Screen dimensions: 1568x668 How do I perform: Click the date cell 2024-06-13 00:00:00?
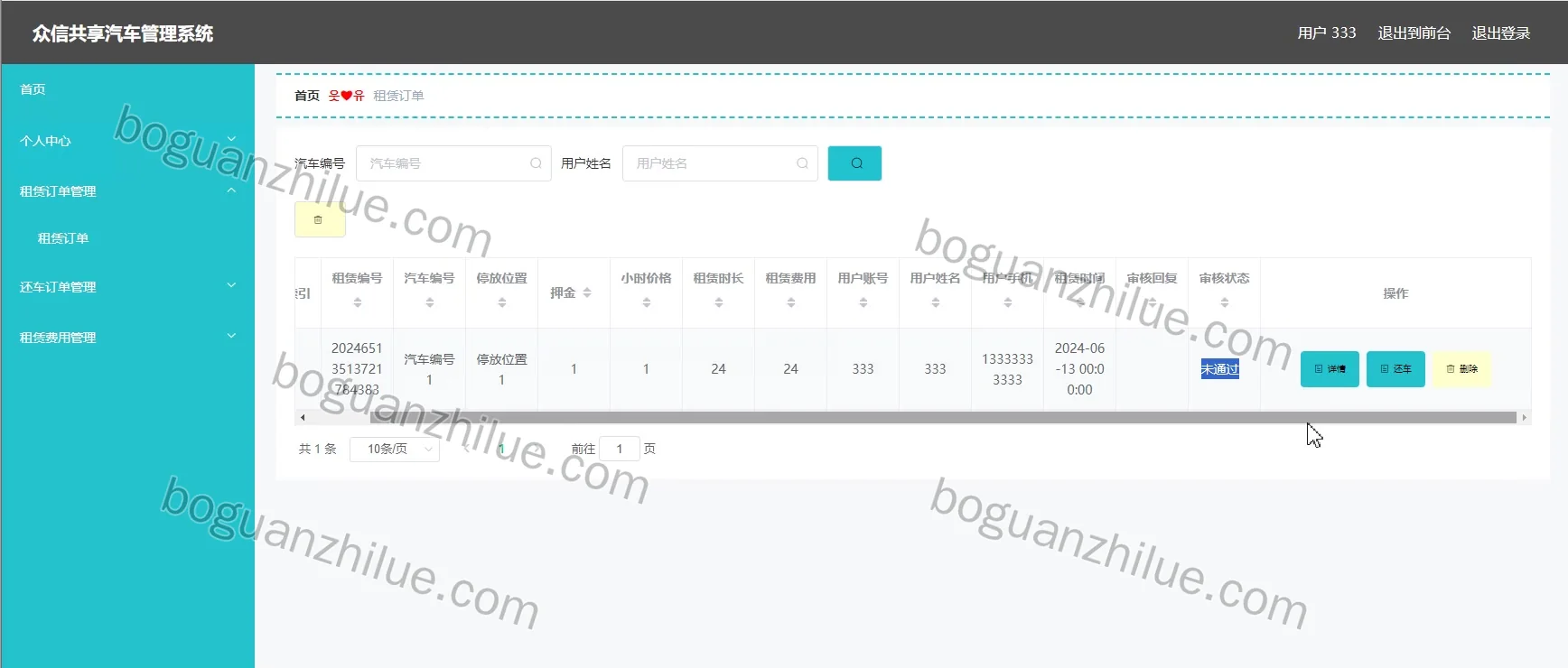(1079, 369)
